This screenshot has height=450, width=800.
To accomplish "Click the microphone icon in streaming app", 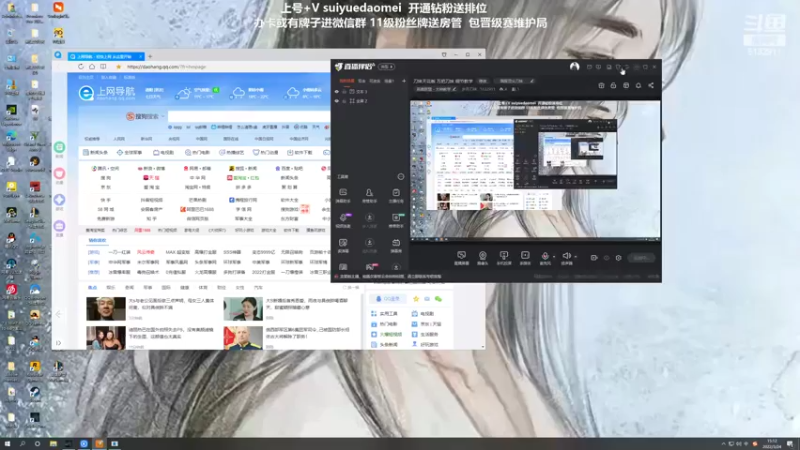I will pyautogui.click(x=545, y=255).
